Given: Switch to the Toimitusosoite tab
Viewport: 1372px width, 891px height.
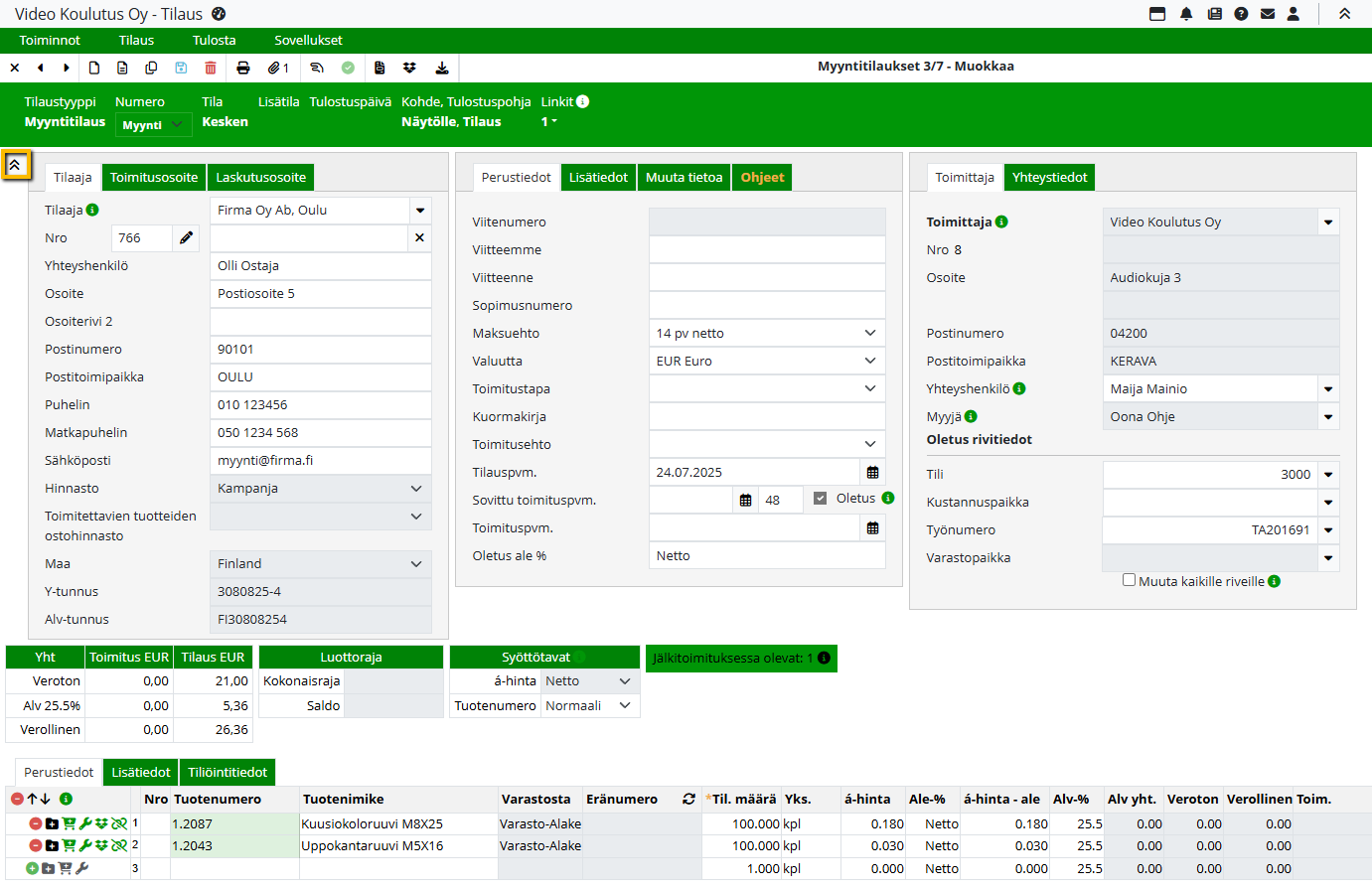Looking at the screenshot, I should [x=154, y=178].
